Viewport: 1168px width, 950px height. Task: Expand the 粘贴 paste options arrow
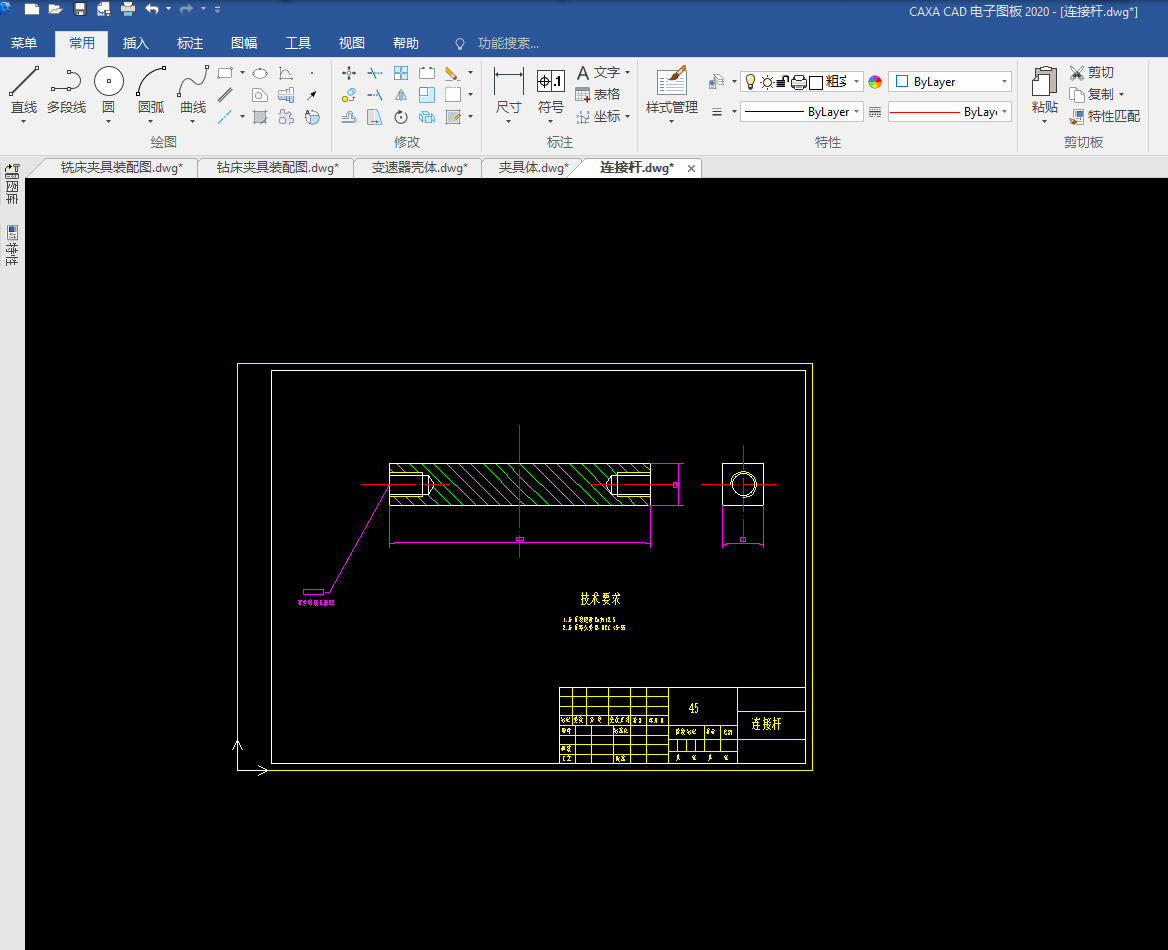tap(1044, 121)
